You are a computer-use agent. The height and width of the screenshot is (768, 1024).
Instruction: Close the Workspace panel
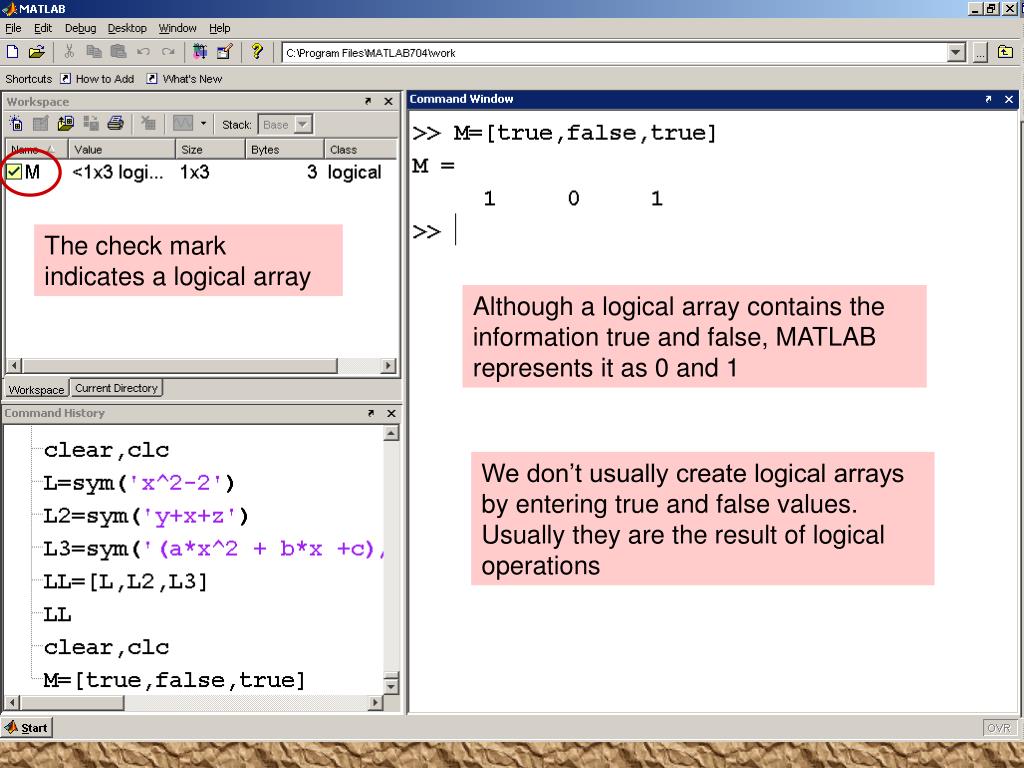pyautogui.click(x=388, y=102)
